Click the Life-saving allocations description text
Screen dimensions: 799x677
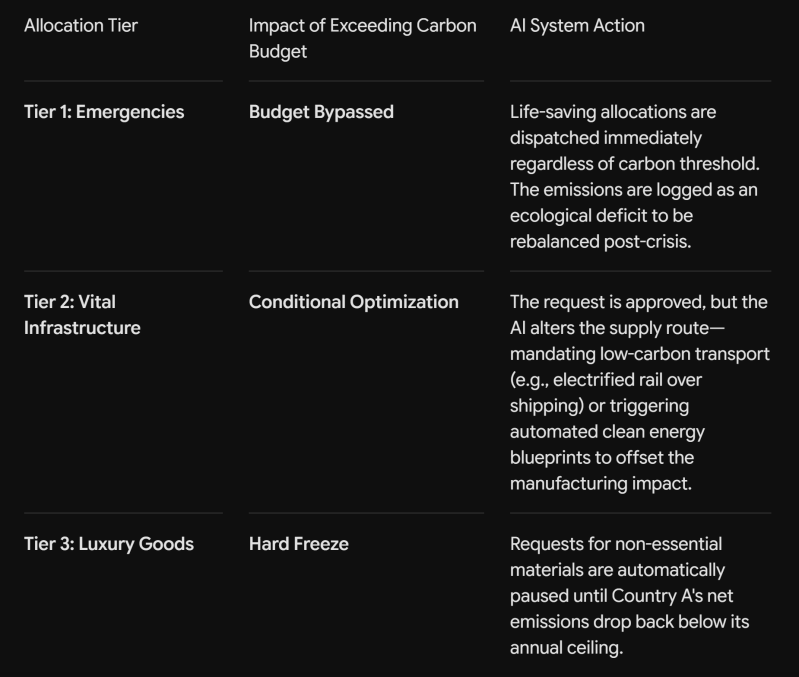634,176
